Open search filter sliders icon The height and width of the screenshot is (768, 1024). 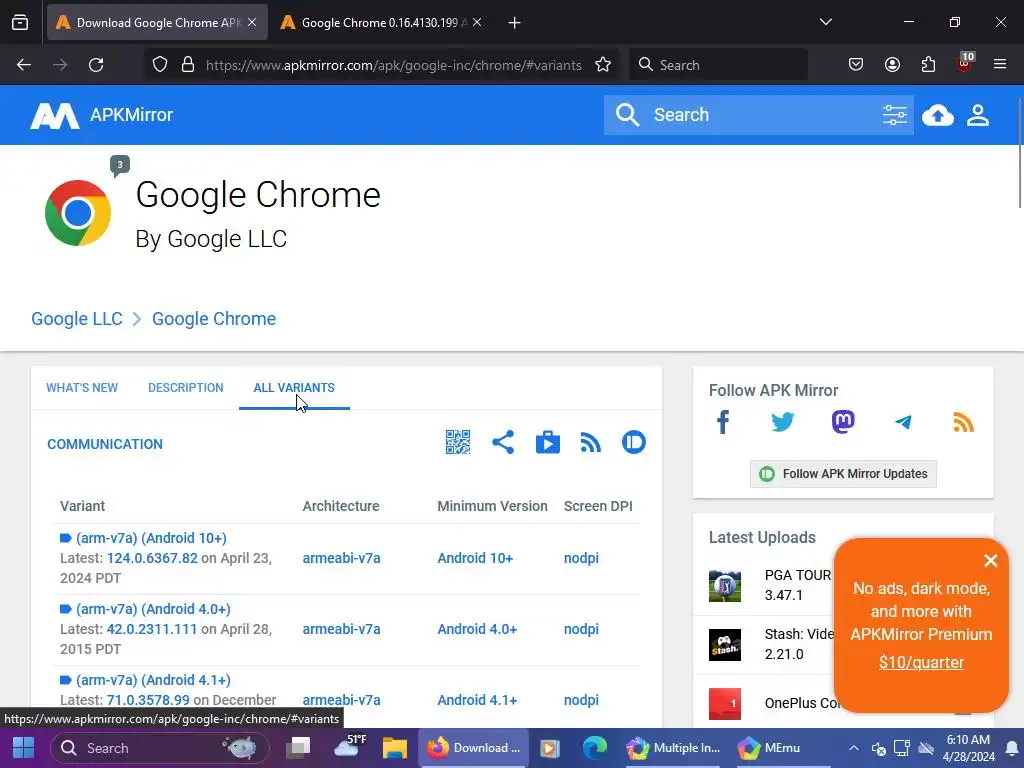tap(894, 115)
